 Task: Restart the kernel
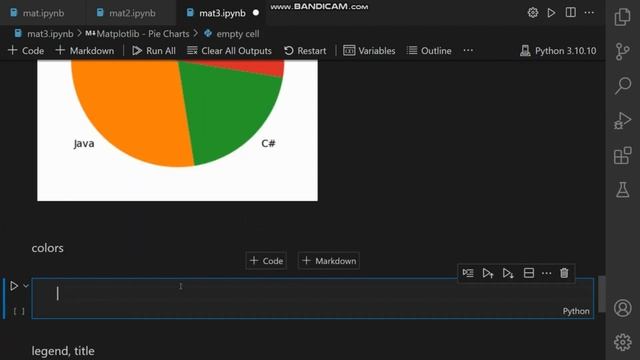coord(305,51)
